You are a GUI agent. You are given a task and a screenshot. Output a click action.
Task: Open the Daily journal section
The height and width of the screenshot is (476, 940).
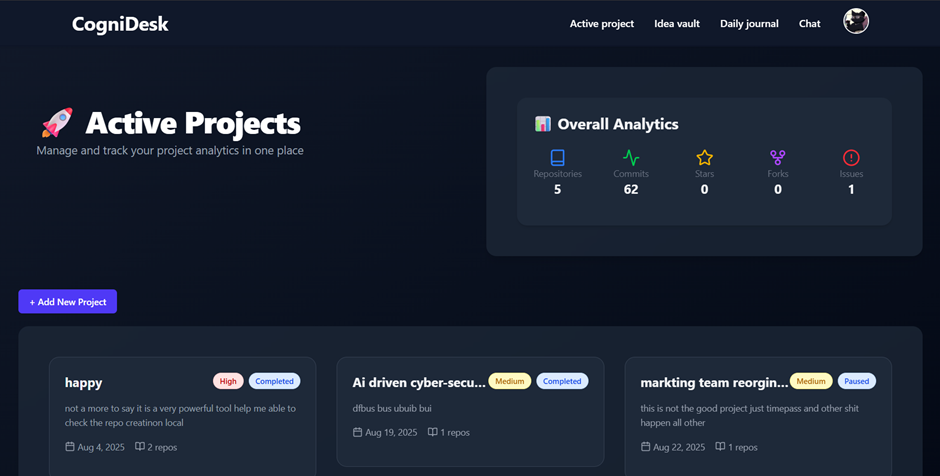(x=749, y=24)
